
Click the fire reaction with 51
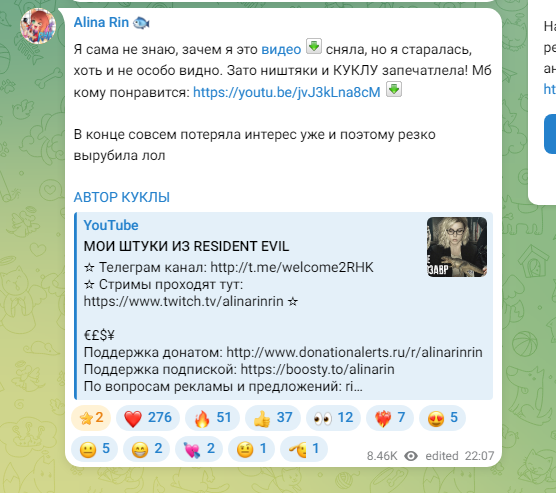[x=212, y=418]
